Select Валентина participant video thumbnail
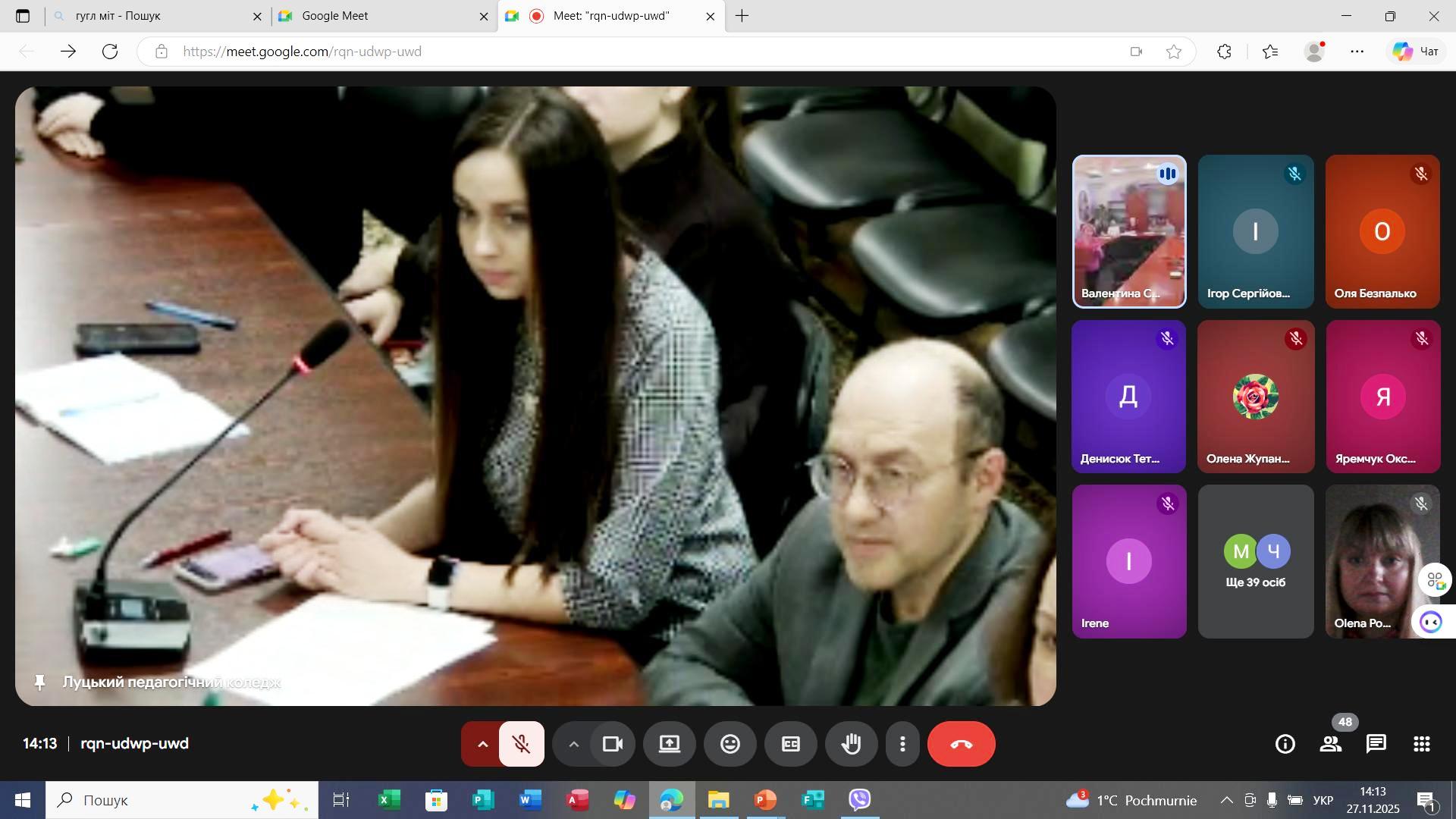This screenshot has width=1456, height=819. (x=1128, y=231)
